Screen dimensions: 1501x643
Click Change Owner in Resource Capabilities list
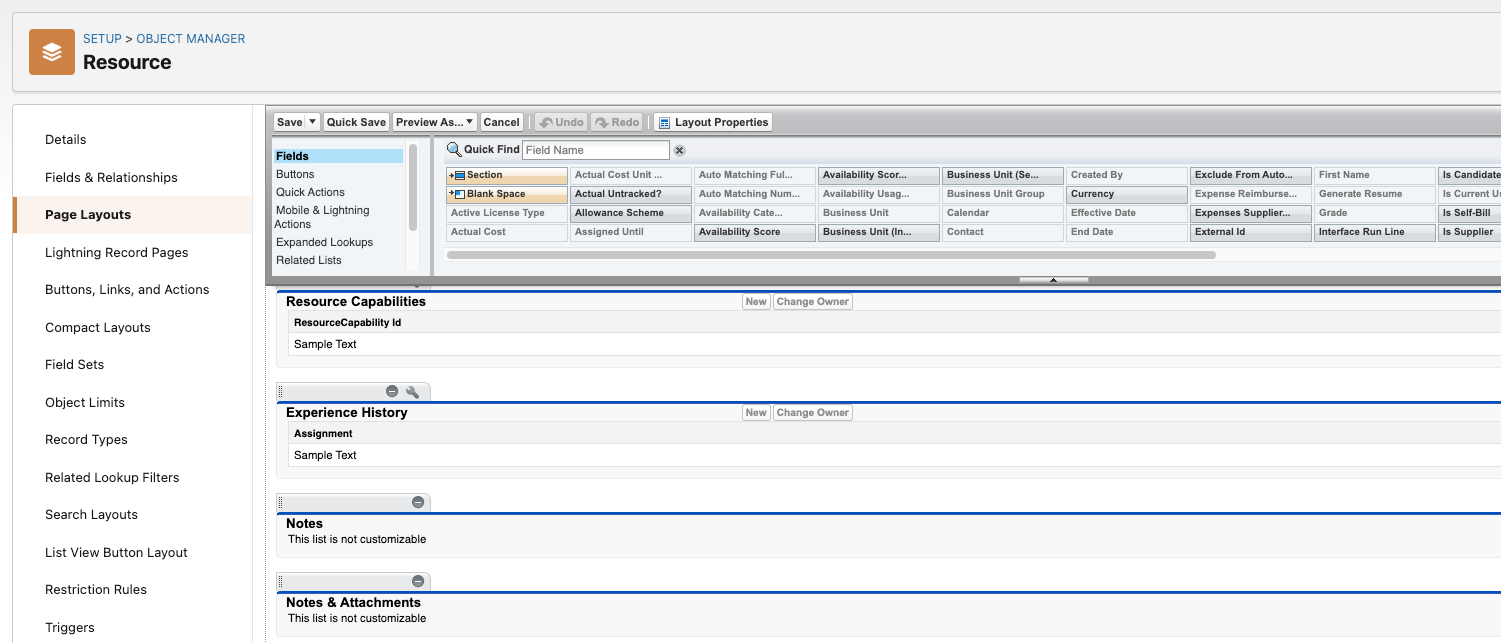click(812, 301)
